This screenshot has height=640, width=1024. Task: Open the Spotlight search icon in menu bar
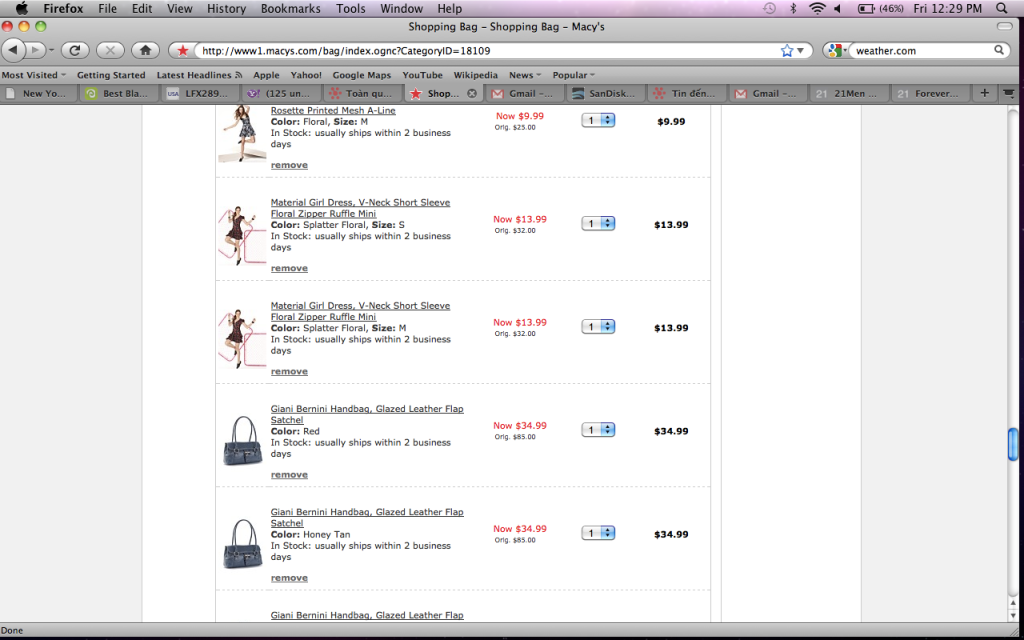click(x=1001, y=8)
